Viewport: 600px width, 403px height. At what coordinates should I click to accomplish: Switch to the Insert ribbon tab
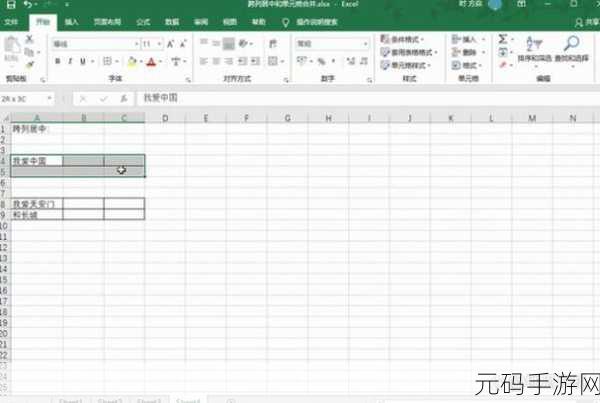tap(72, 22)
